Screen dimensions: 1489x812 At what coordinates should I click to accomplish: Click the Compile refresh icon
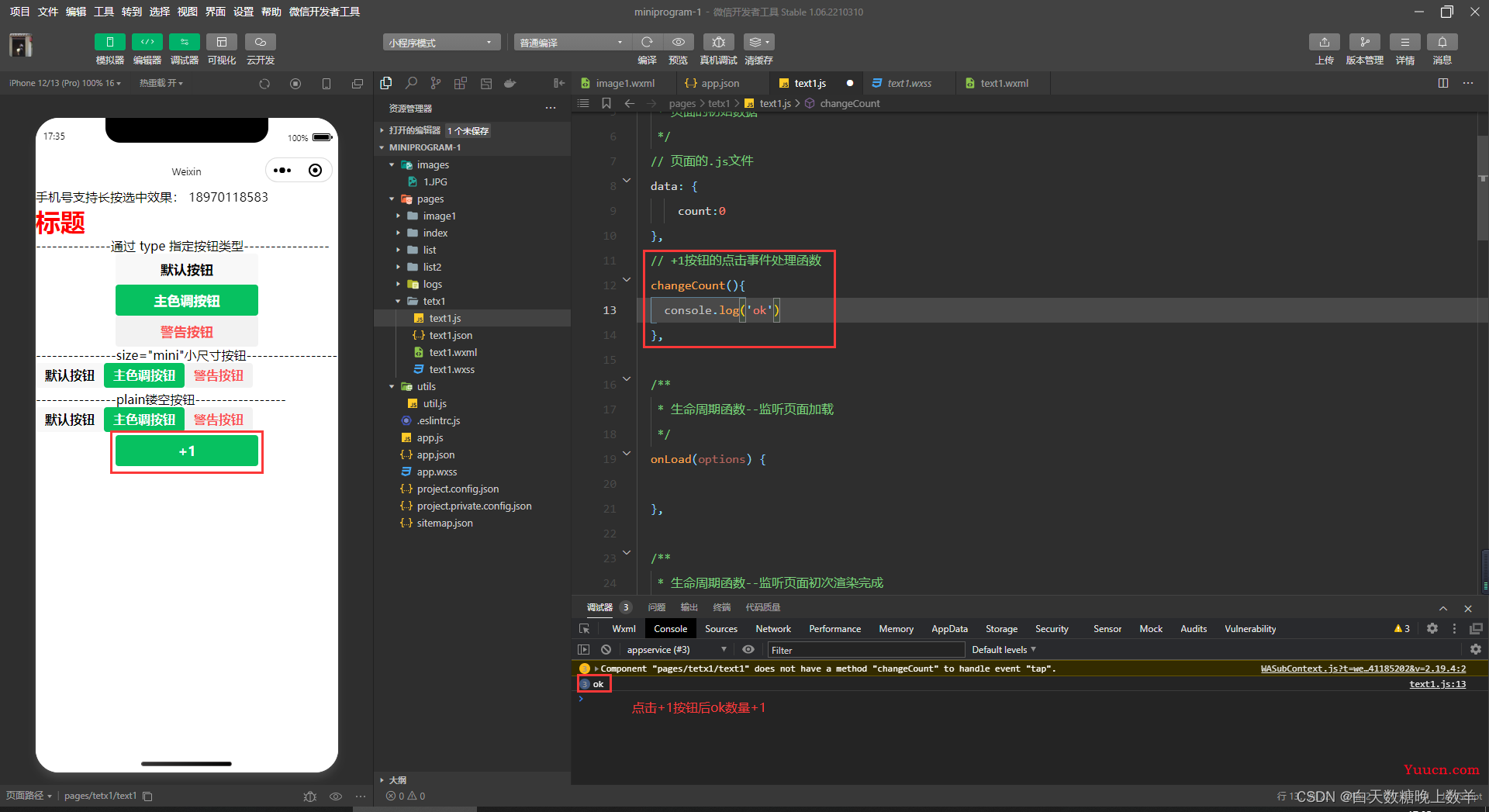tap(647, 42)
